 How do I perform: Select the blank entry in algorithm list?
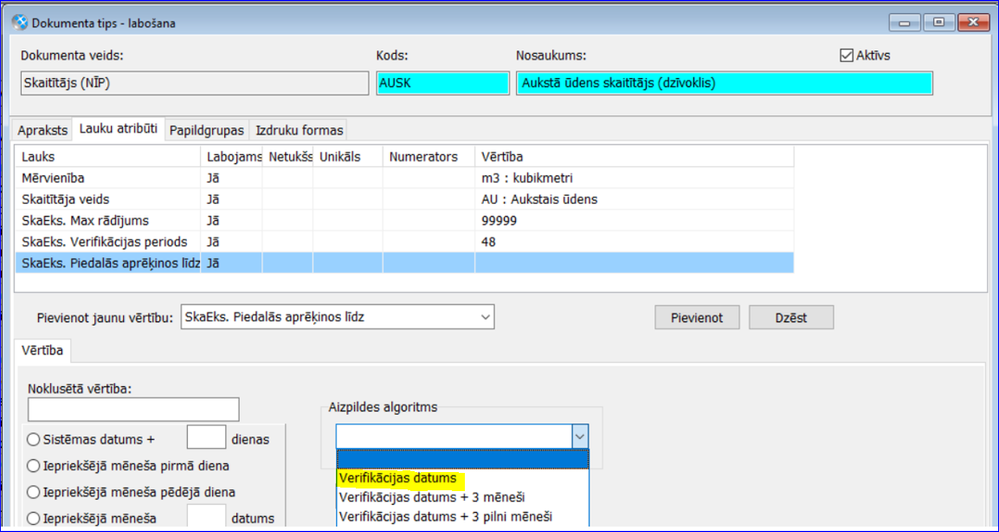coord(463,459)
